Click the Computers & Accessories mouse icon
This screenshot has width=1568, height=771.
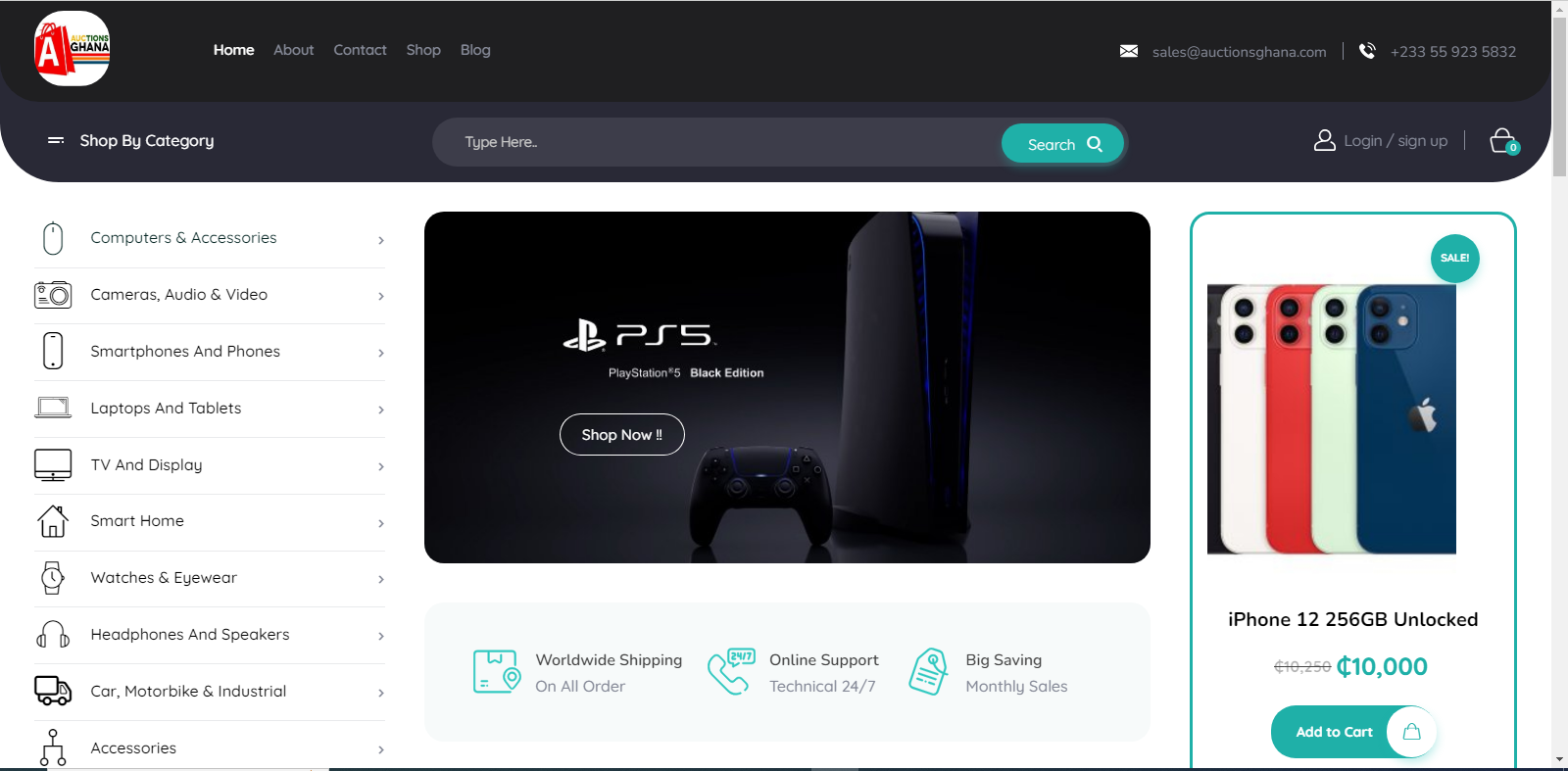(53, 238)
